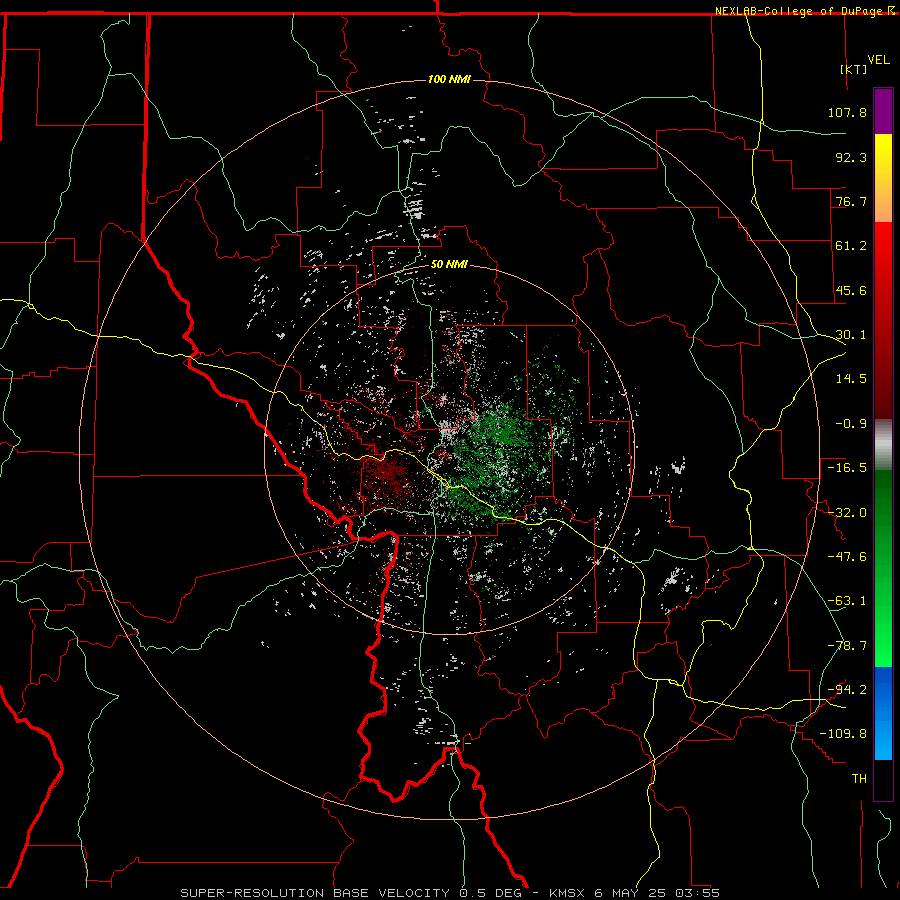900x900 pixels.
Task: Click the [KT] units label
Action: pos(854,69)
